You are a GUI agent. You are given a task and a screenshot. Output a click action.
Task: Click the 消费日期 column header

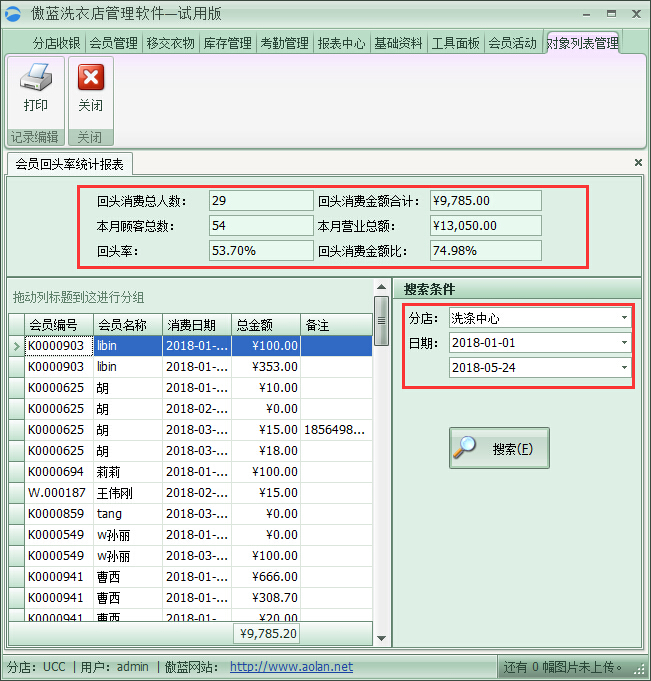pos(196,325)
